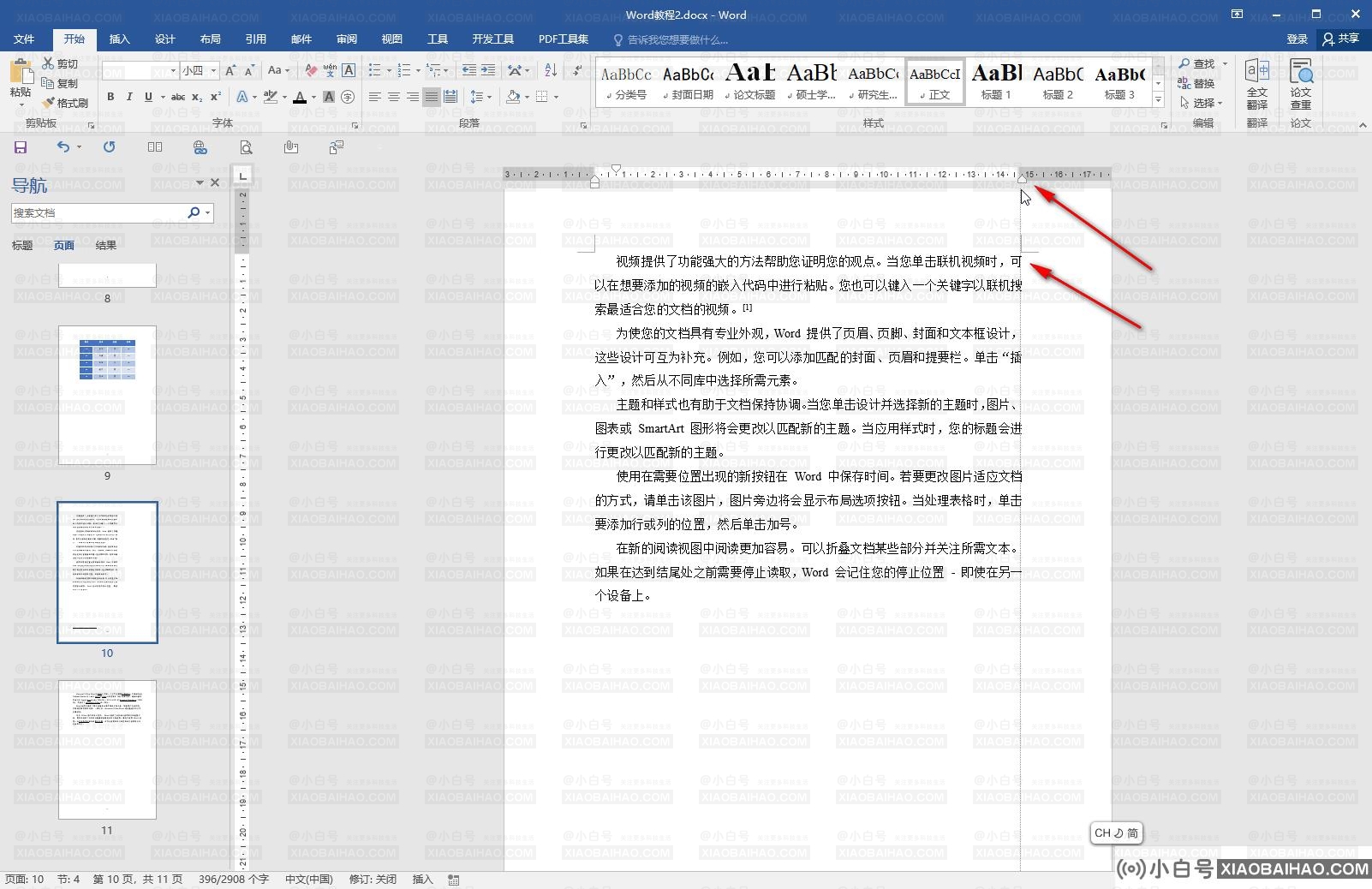
Task: Toggle Italic formatting
Action: coord(129,97)
